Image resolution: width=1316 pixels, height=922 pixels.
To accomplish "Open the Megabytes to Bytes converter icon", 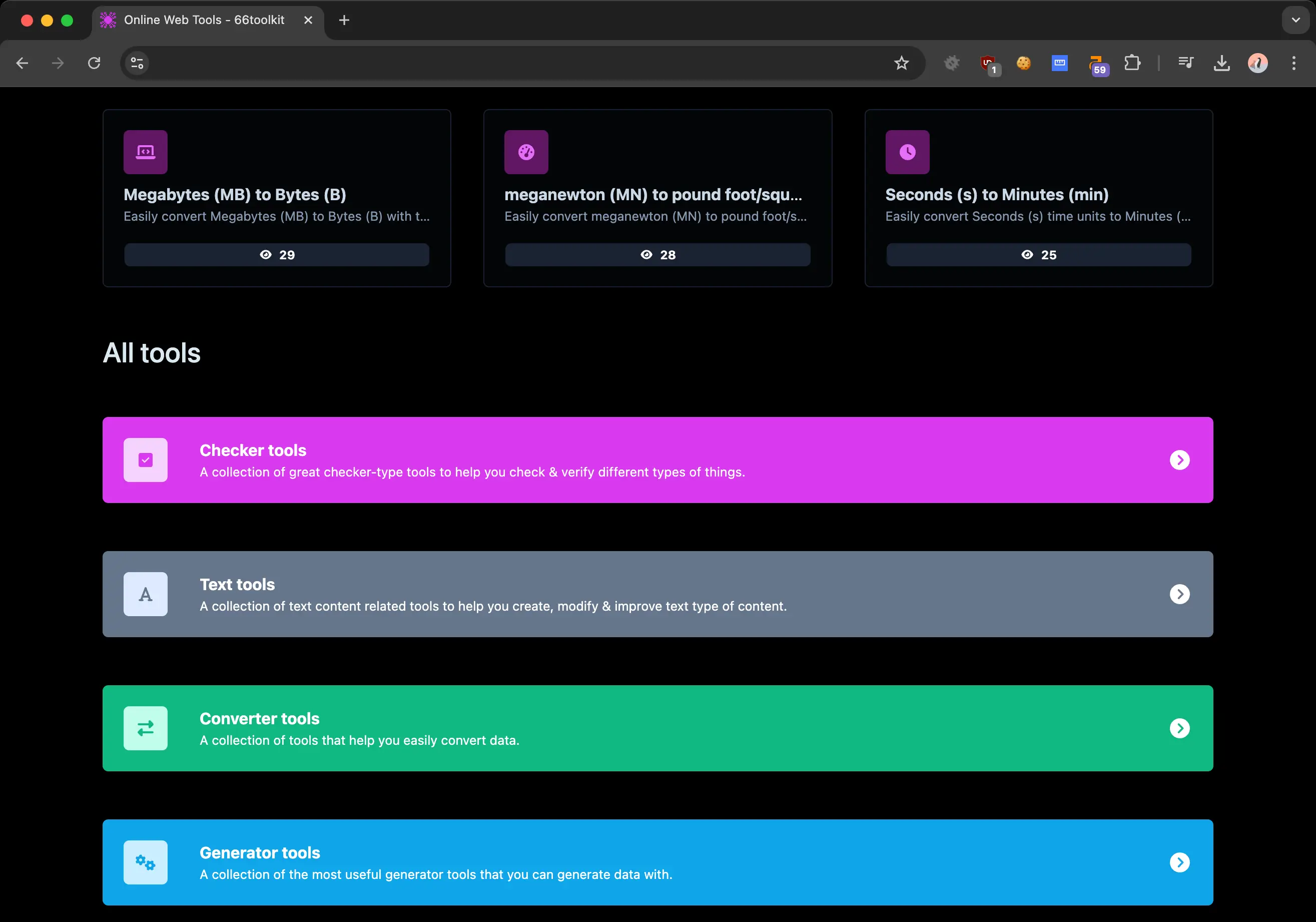I will [x=146, y=151].
